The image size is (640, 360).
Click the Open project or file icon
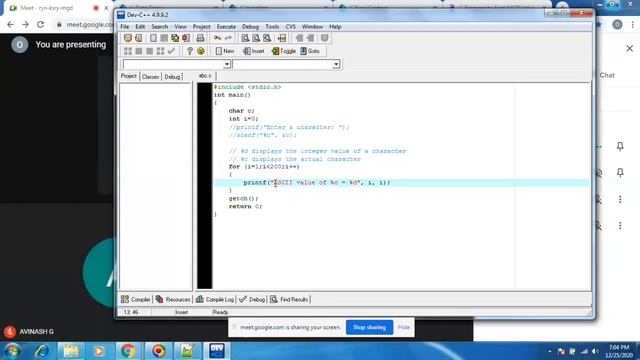(138, 38)
